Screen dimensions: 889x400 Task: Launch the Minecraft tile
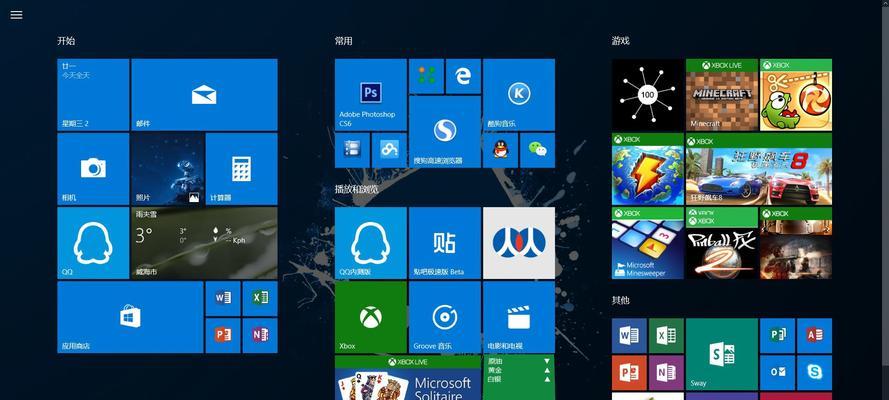[x=722, y=95]
